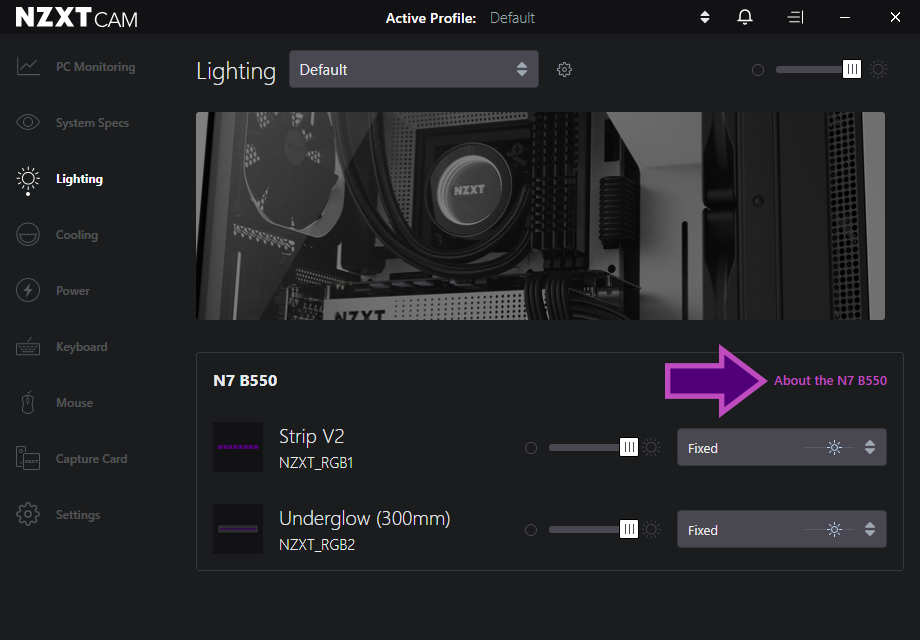Click the Strip V2 device name
The width and height of the screenshot is (920, 640).
(312, 436)
